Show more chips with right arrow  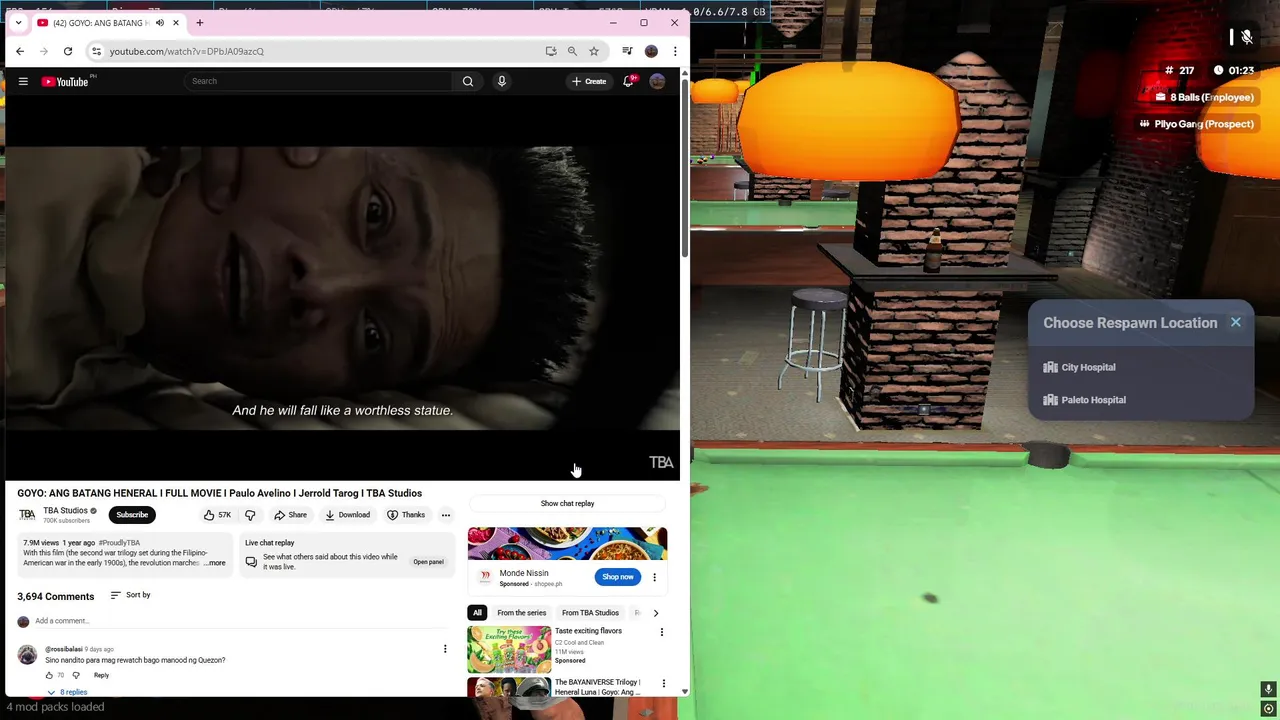click(x=656, y=613)
